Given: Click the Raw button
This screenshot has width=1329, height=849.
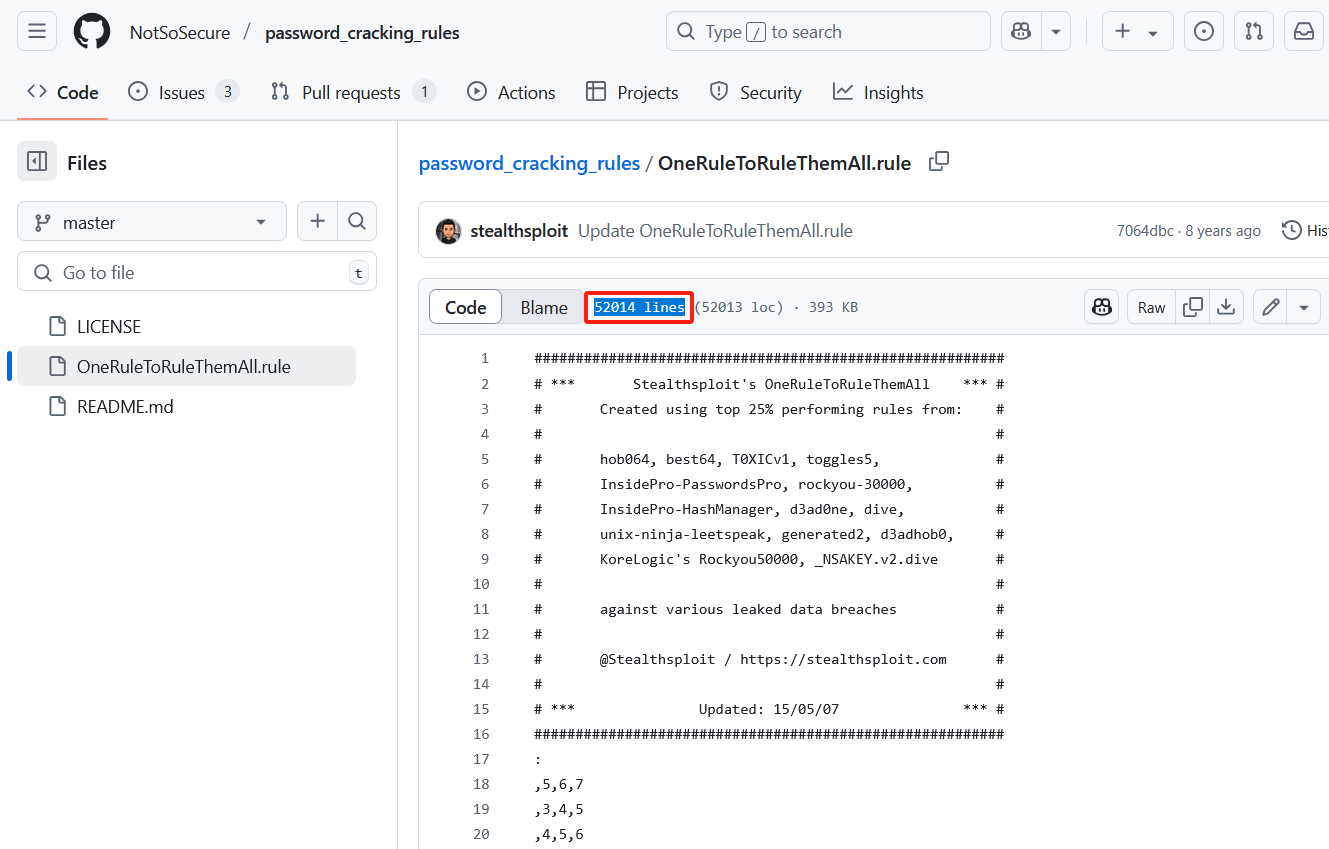Looking at the screenshot, I should pos(1151,307).
